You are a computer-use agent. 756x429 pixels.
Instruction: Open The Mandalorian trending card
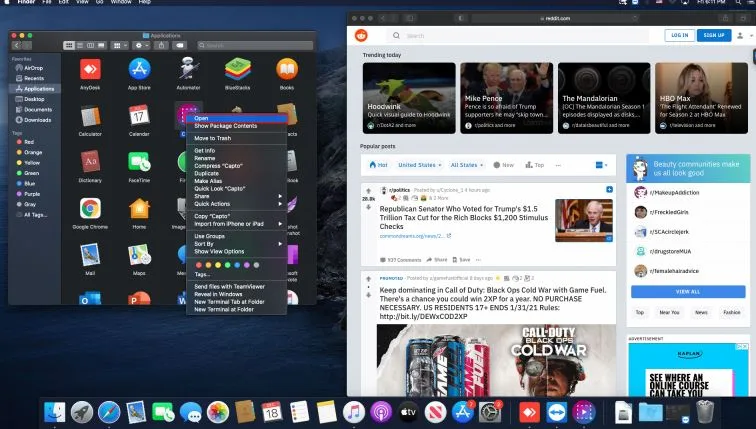(x=604, y=98)
